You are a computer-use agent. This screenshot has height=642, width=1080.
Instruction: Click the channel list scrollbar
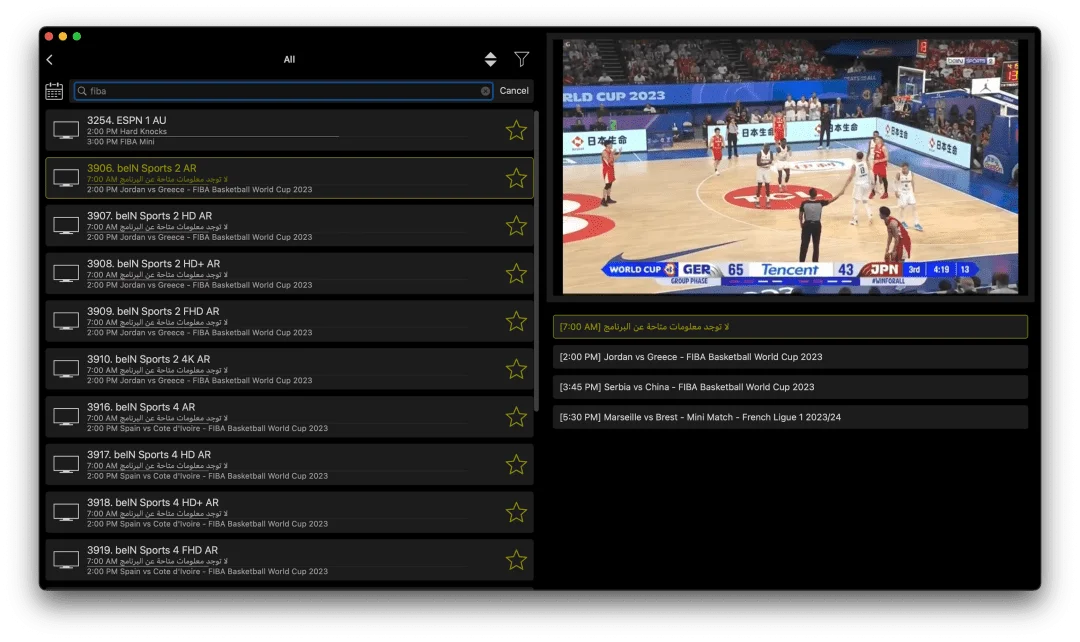click(537, 262)
